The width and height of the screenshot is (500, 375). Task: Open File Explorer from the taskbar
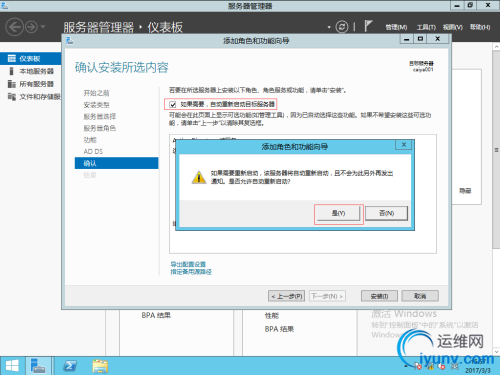click(100, 366)
